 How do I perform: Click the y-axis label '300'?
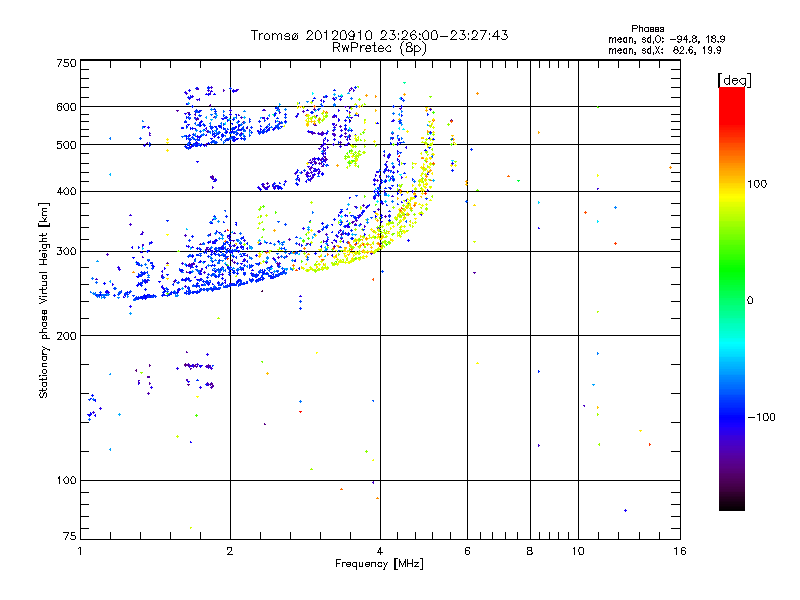pyautogui.click(x=66, y=252)
